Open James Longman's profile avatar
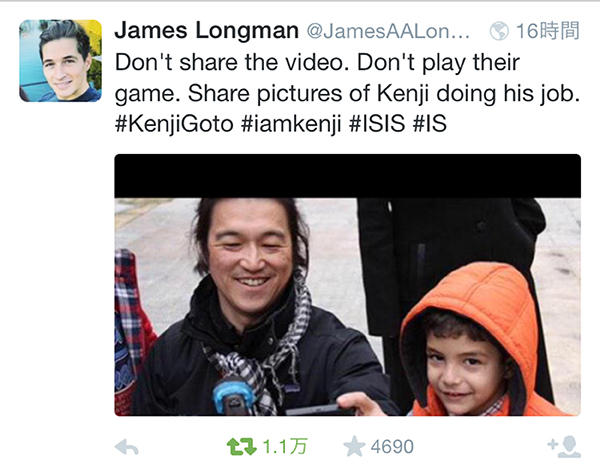The image size is (600, 471). (x=60, y=60)
